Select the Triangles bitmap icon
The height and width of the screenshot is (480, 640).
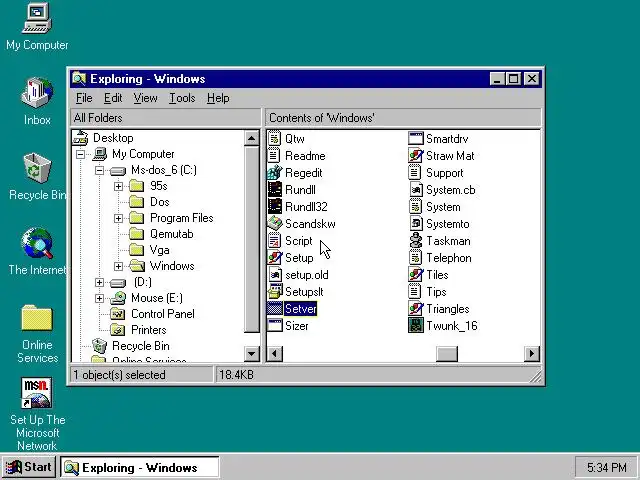[x=416, y=309]
